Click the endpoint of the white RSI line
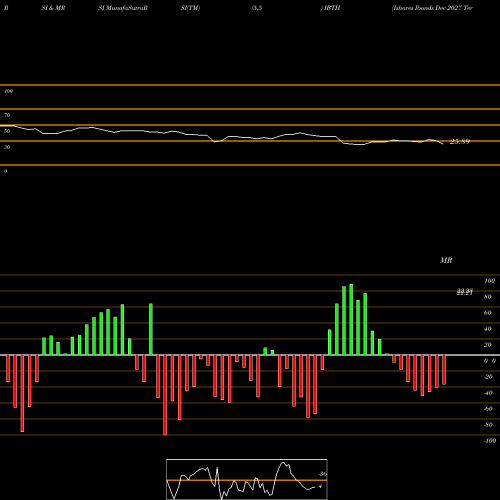This screenshot has width=500, height=500. [443, 144]
